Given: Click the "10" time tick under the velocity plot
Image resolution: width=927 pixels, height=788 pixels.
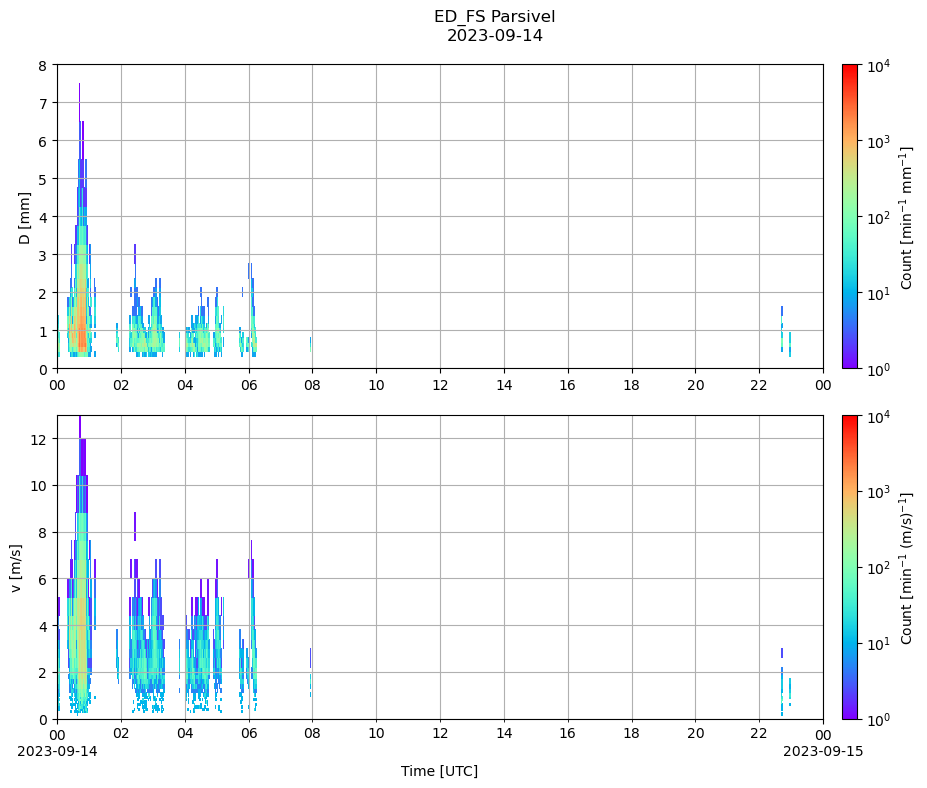Looking at the screenshot, I should pyautogui.click(x=376, y=734).
